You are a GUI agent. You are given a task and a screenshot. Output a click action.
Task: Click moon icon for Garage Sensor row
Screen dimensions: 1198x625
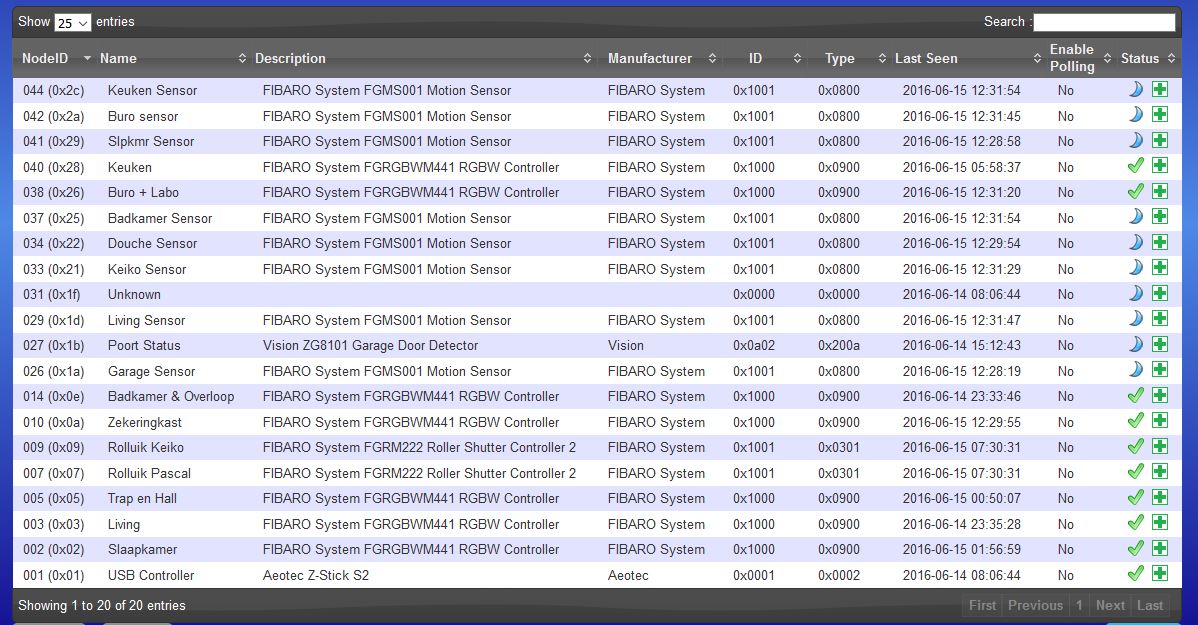(1136, 370)
